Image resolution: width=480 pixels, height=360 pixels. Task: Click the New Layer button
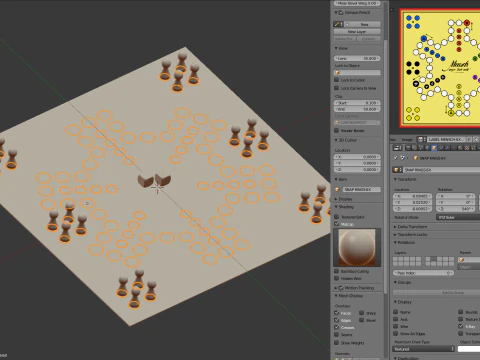[x=357, y=31]
